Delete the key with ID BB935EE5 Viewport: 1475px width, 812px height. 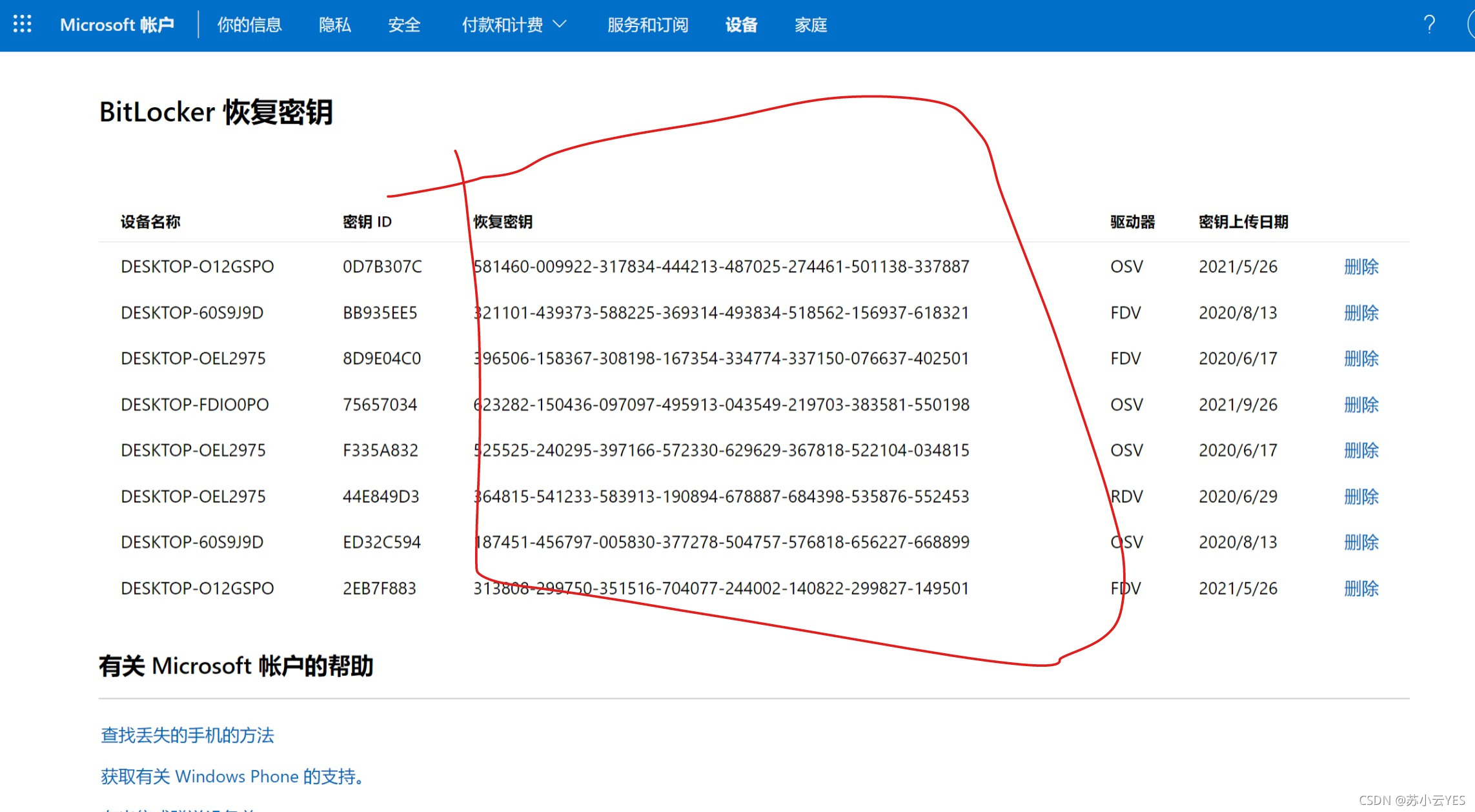pyautogui.click(x=1361, y=313)
